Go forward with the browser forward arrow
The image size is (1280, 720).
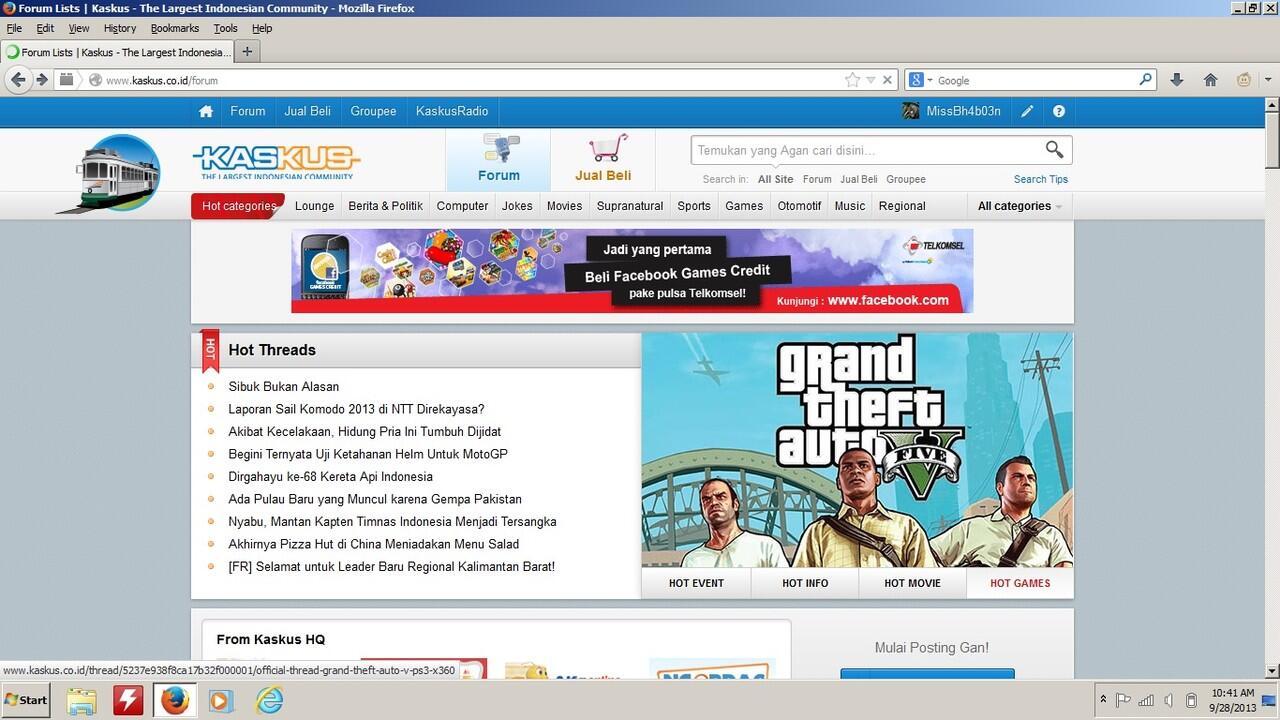point(42,80)
